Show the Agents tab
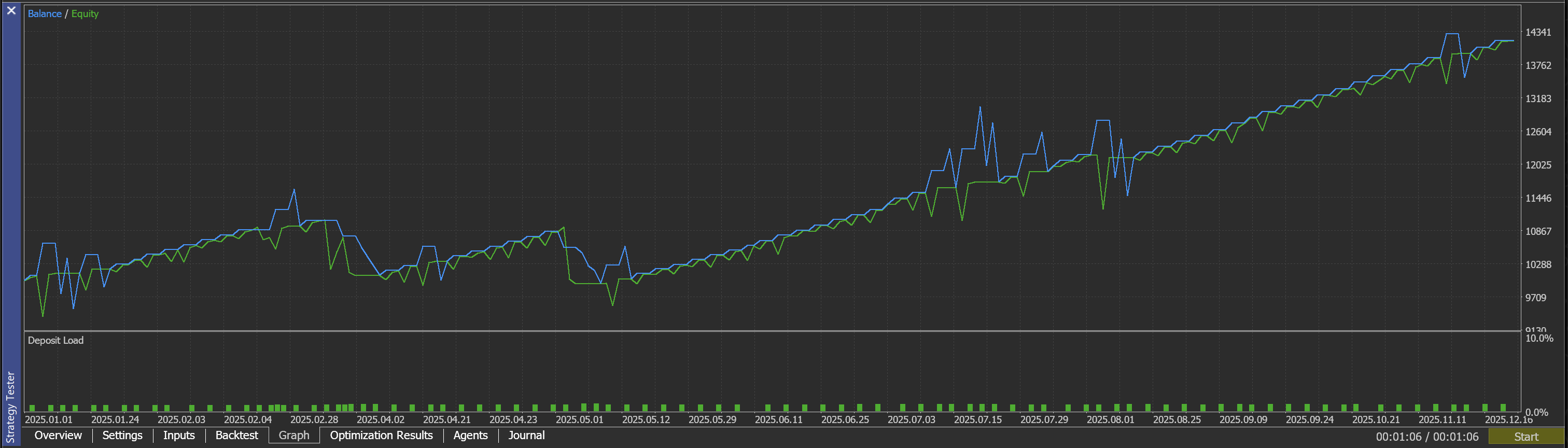1568x448 pixels. 470,435
